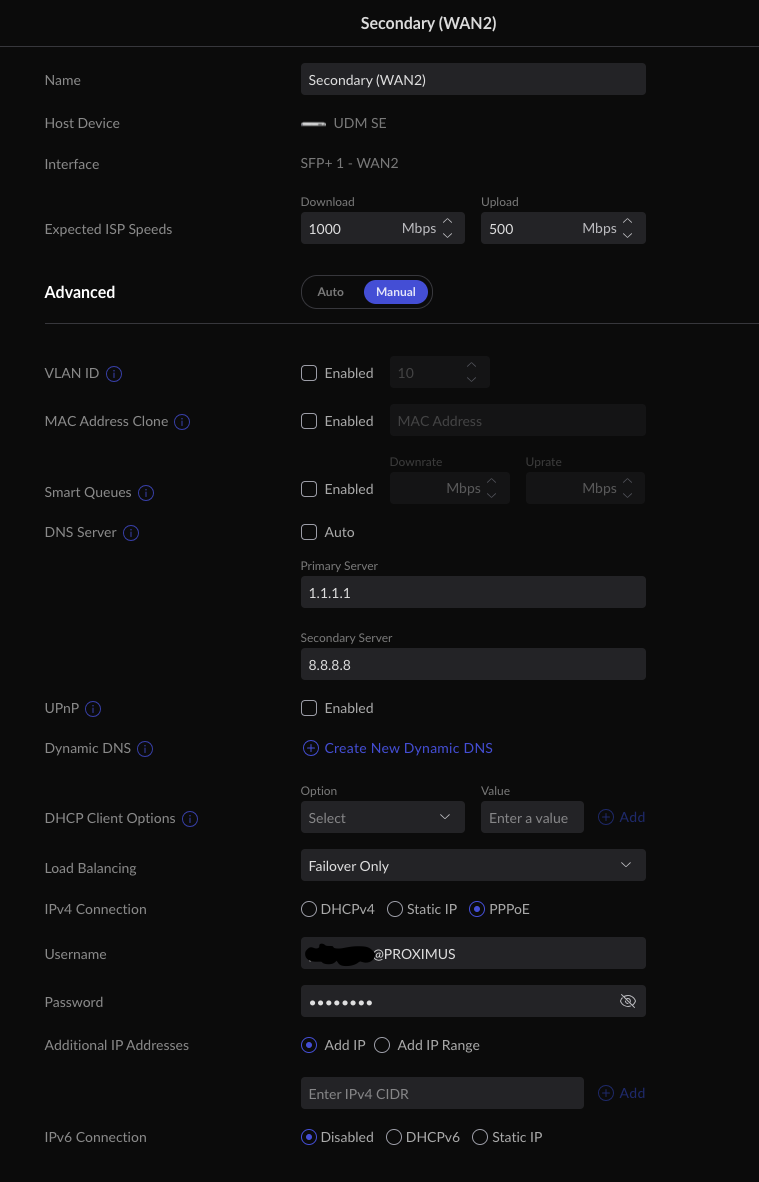Reveal password with the eye icon
Screen dimensions: 759x1182
(628, 1001)
